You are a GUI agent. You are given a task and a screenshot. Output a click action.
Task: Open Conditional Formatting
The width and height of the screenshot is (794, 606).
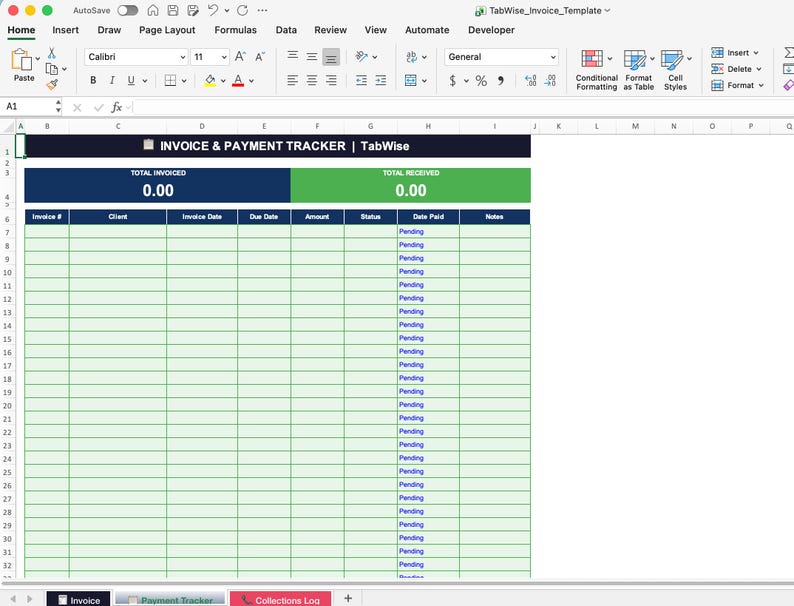[x=597, y=70]
